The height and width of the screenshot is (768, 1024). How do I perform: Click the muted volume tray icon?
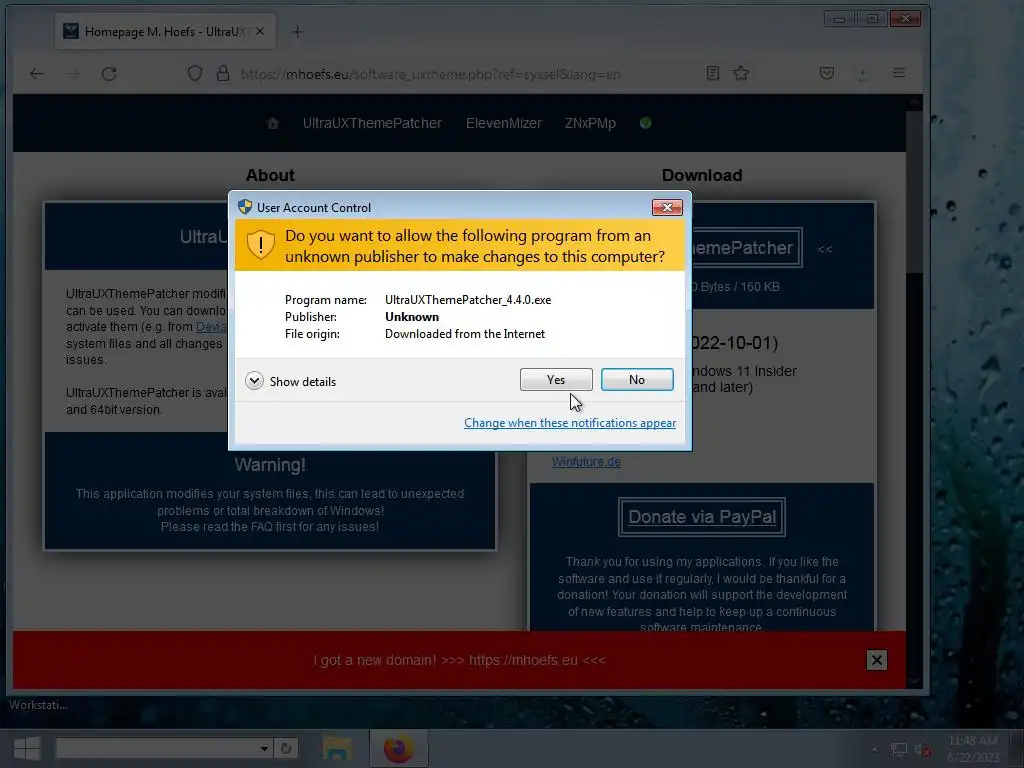[922, 750]
